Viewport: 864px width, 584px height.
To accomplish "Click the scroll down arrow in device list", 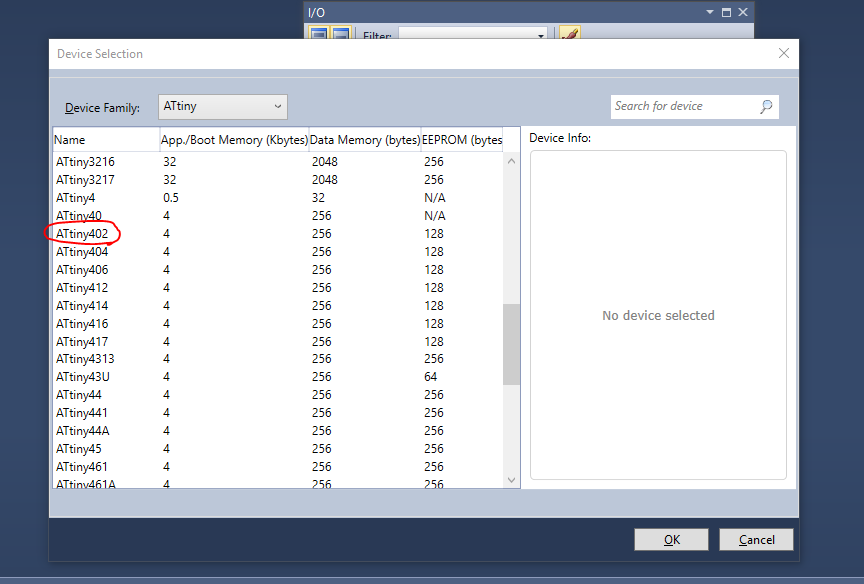I will pyautogui.click(x=511, y=480).
